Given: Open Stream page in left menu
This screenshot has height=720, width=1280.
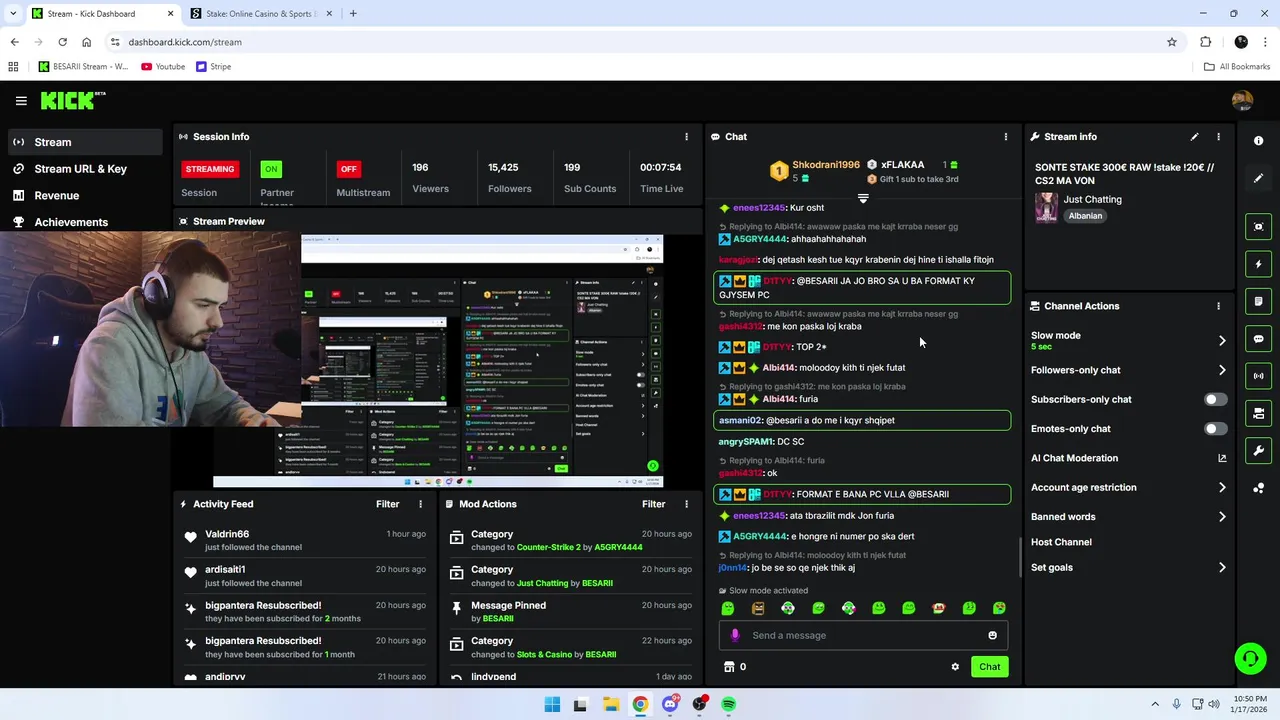Looking at the screenshot, I should click(84, 142).
